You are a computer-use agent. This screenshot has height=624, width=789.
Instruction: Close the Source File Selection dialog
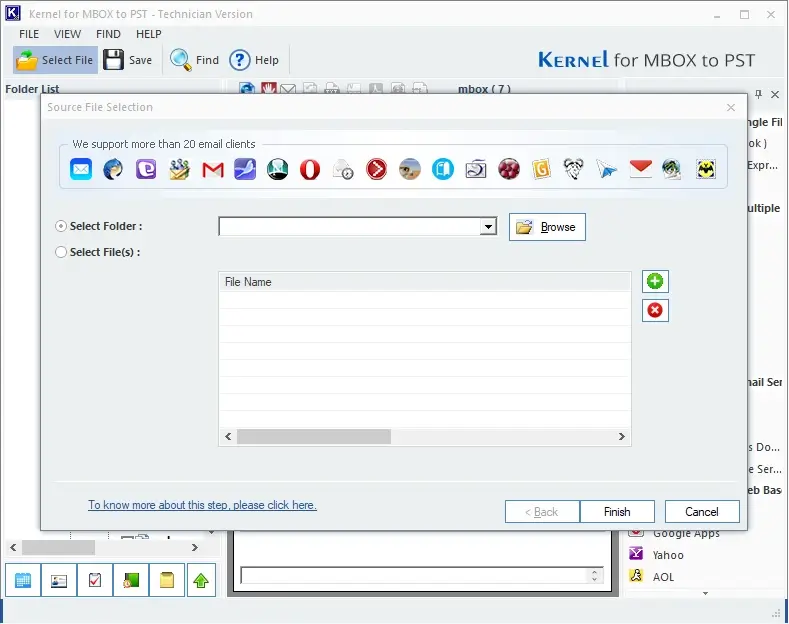[731, 107]
